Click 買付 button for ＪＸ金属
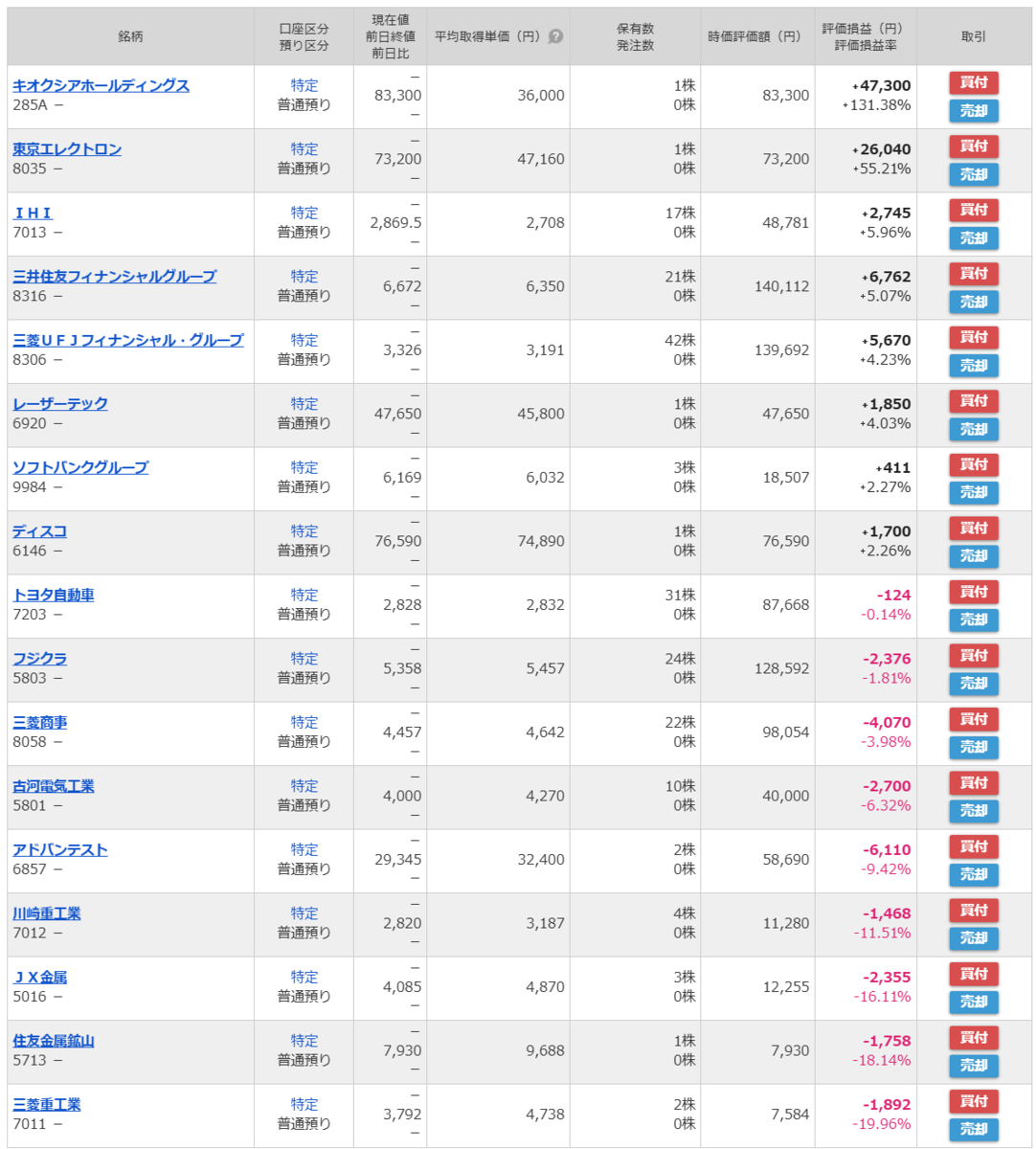Screen dimensions: 1036x1149 click(x=974, y=974)
